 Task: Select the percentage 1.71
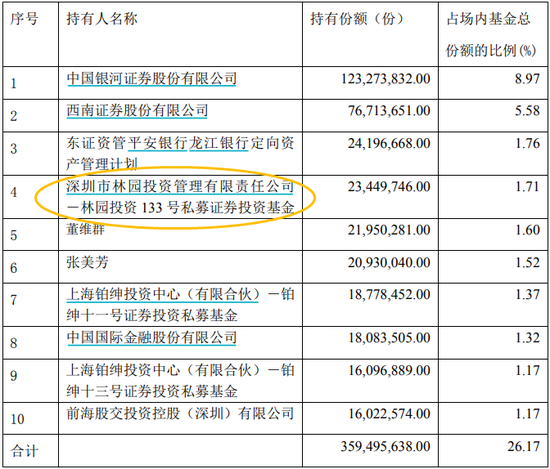527,187
